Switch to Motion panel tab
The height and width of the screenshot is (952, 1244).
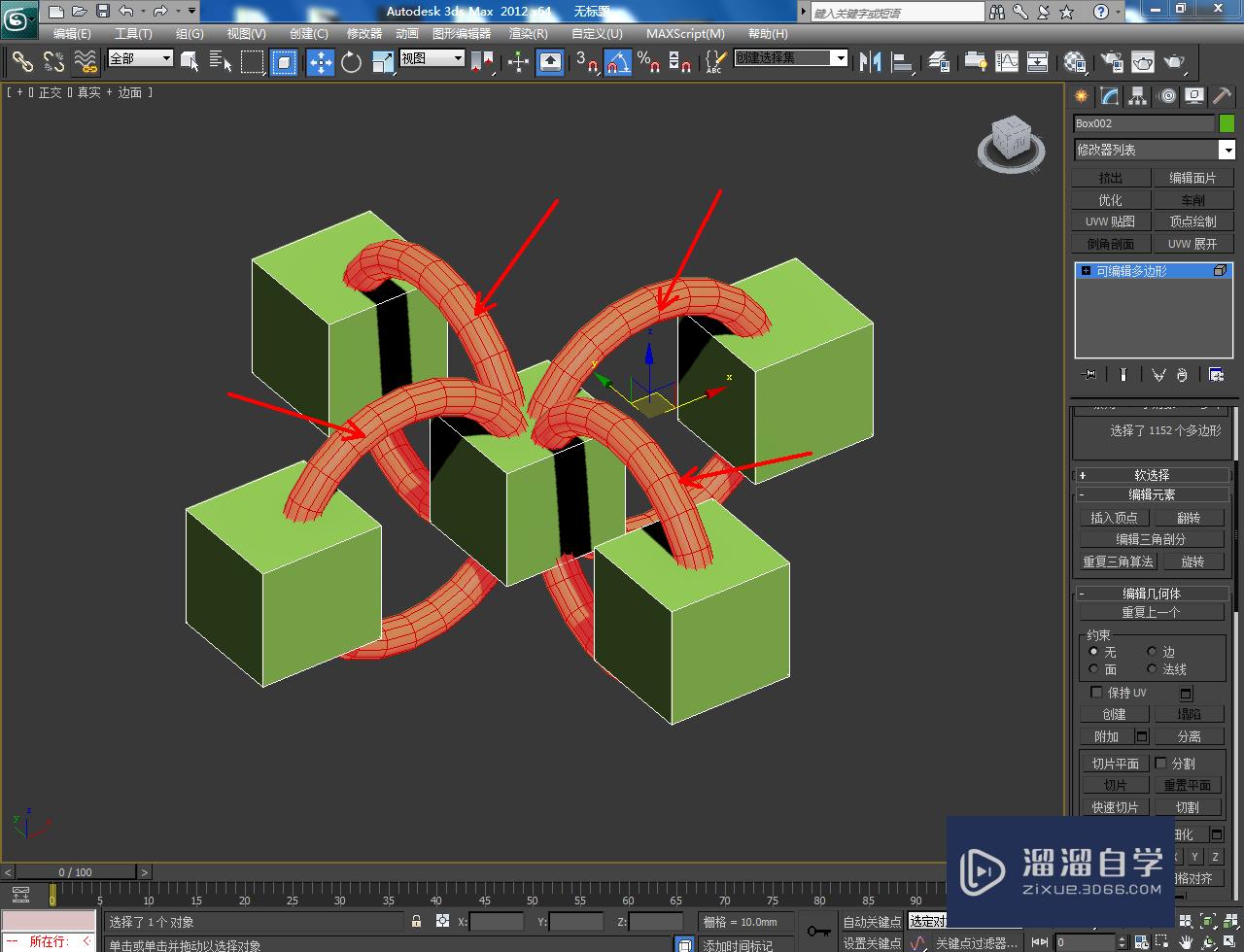[1166, 96]
